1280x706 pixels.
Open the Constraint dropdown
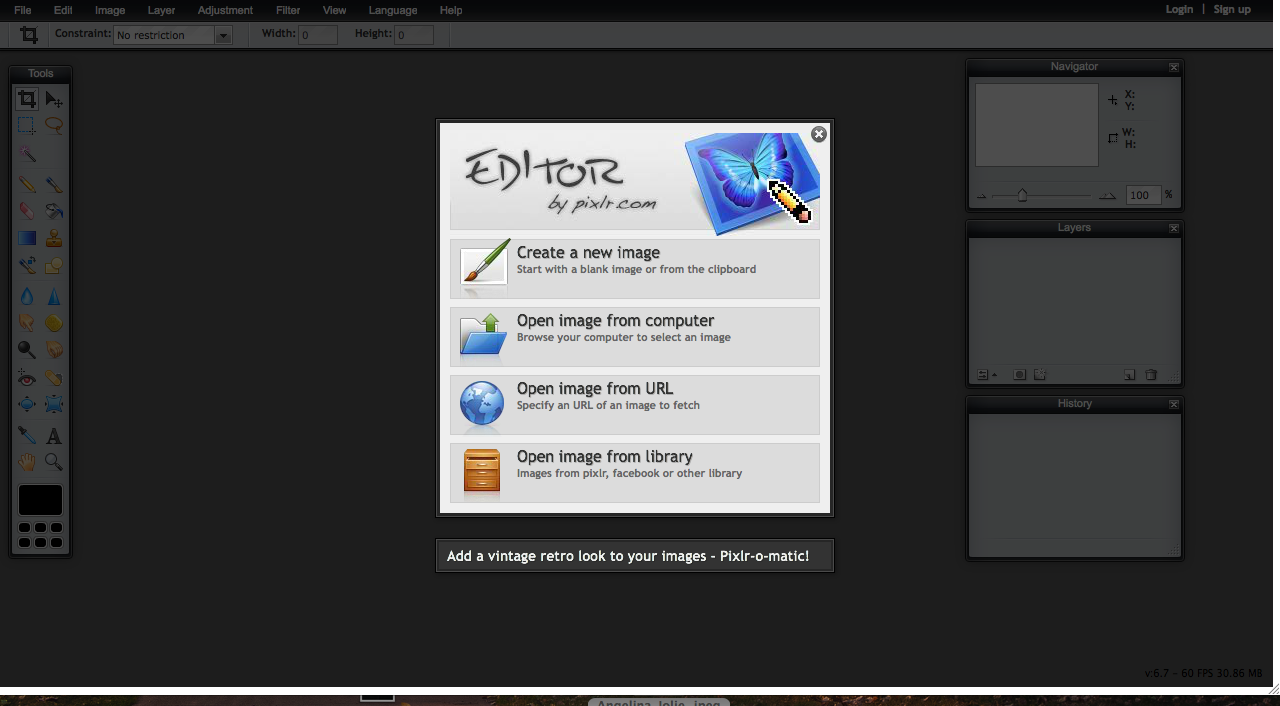[172, 35]
